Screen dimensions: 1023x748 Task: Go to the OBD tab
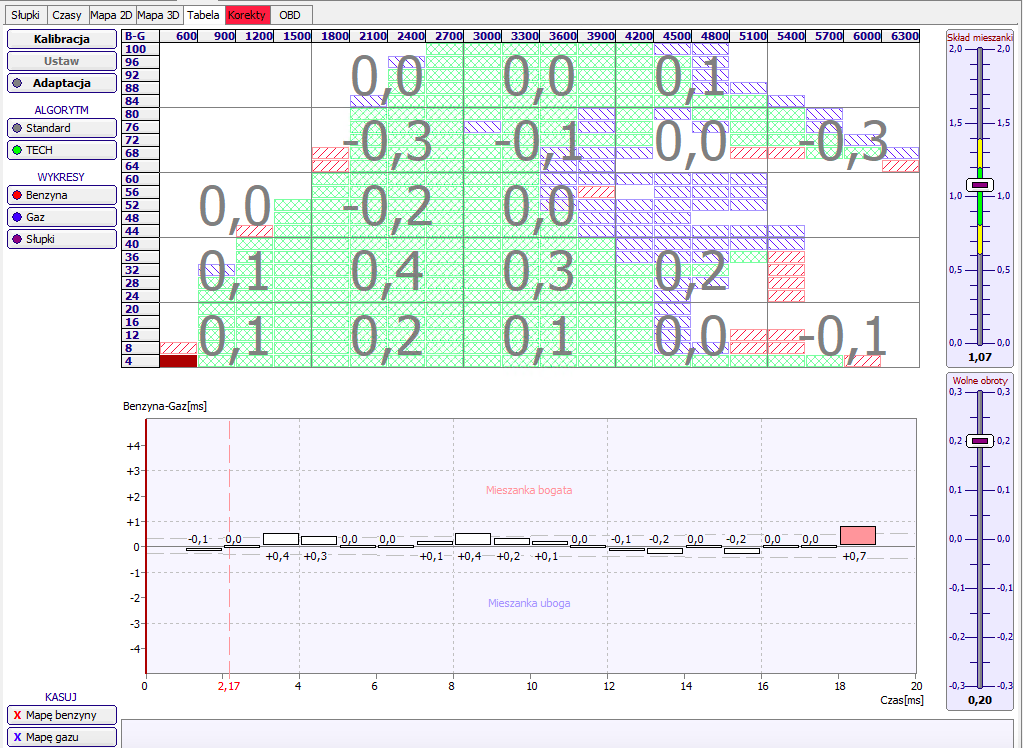(x=289, y=16)
